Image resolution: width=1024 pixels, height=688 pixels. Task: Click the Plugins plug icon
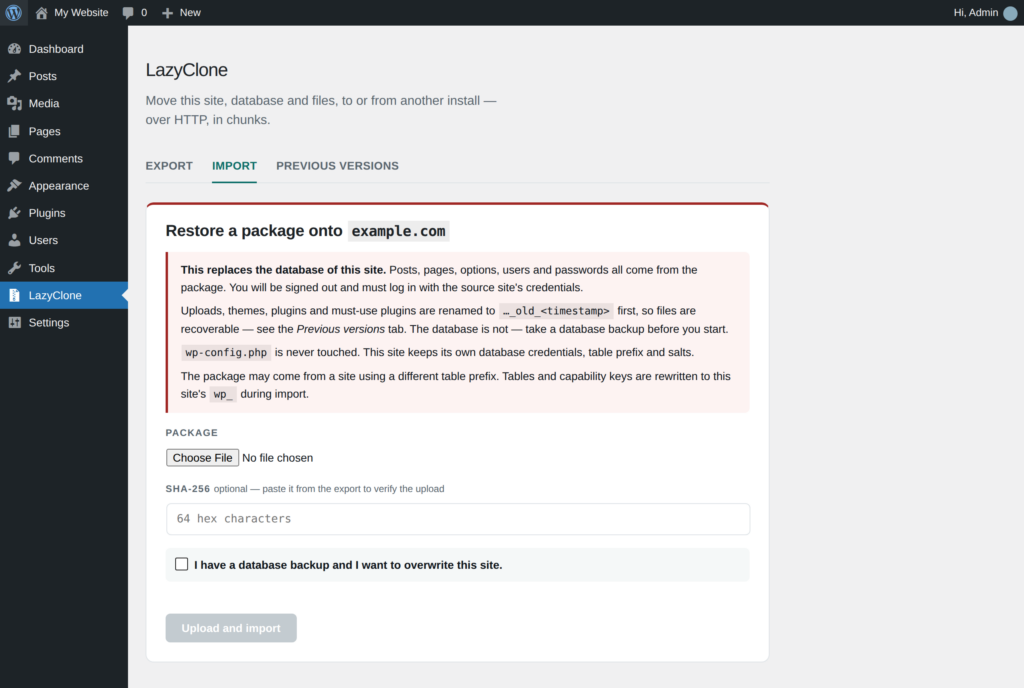[x=14, y=213]
